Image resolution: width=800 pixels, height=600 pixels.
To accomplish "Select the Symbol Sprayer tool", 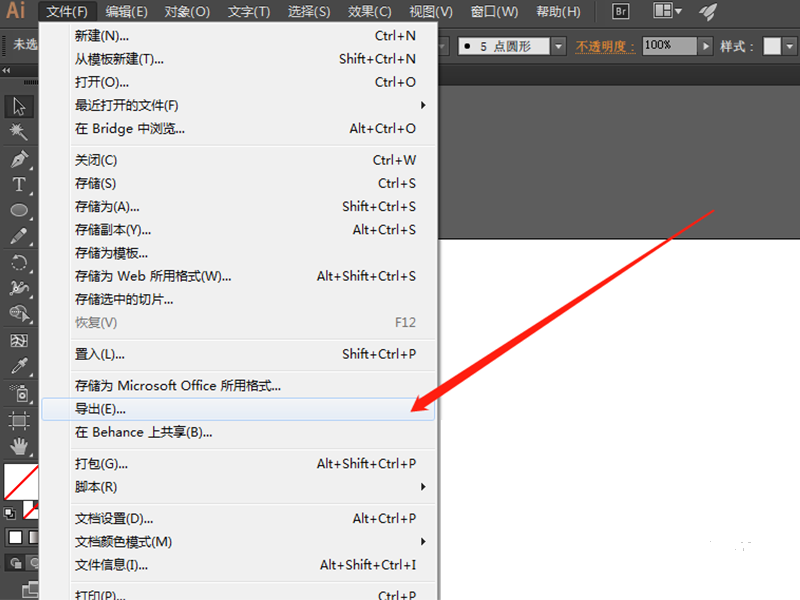I will tap(19, 394).
